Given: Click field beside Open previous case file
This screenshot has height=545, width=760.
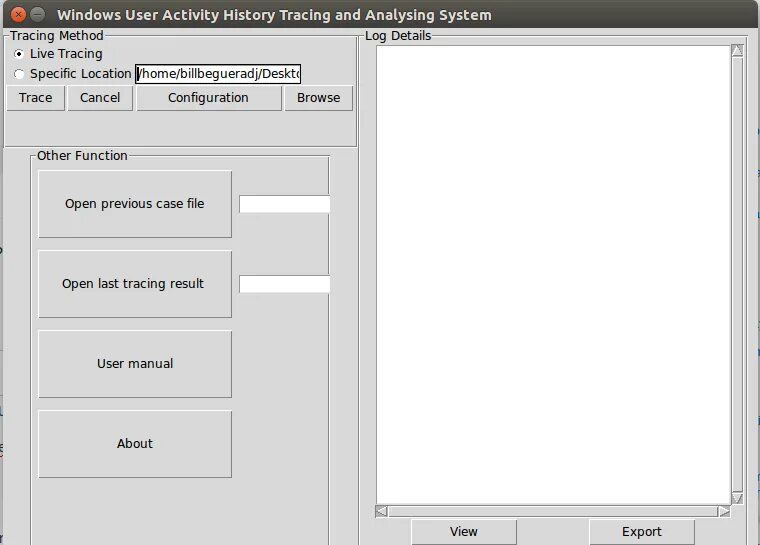Looking at the screenshot, I should pyautogui.click(x=285, y=204).
